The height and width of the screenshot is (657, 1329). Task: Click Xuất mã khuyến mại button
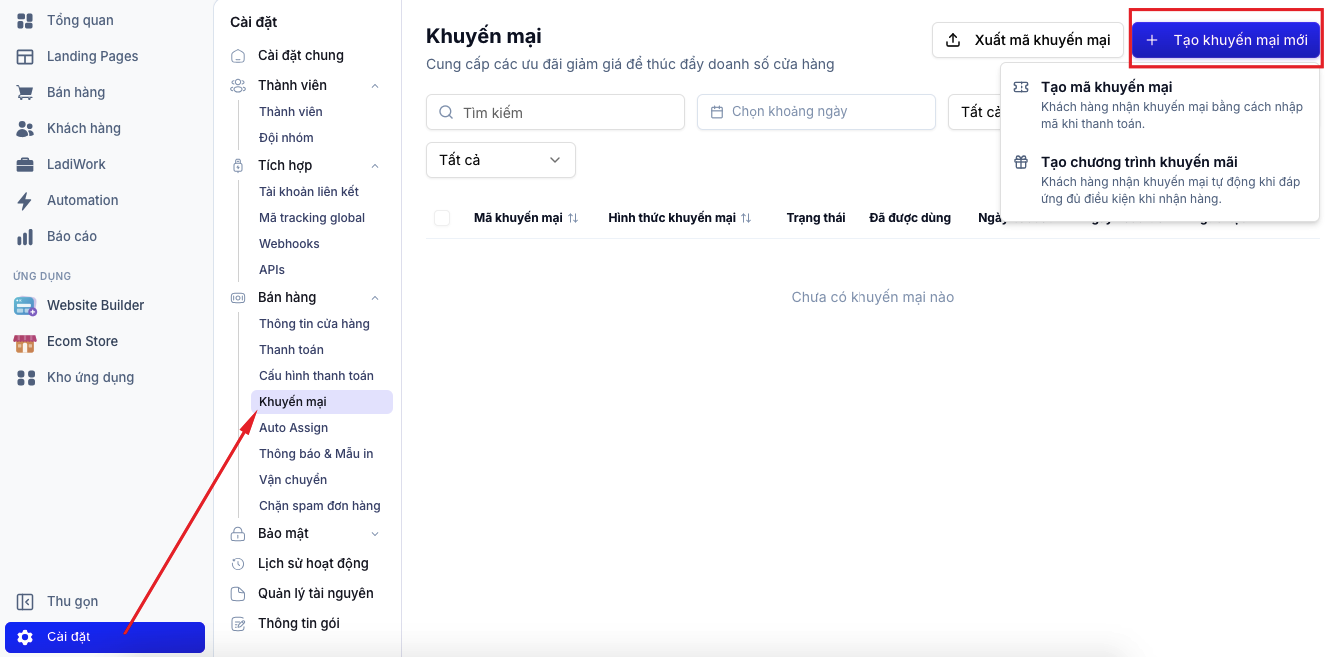pyautogui.click(x=1028, y=40)
